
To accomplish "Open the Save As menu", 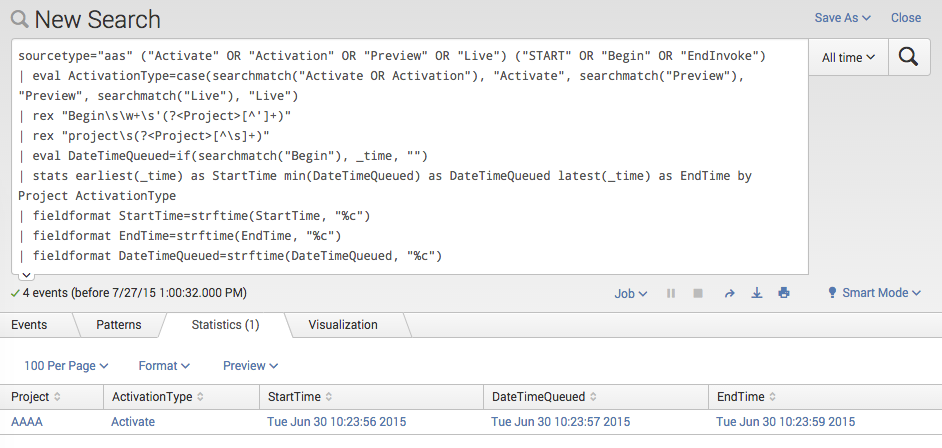I will [x=842, y=18].
